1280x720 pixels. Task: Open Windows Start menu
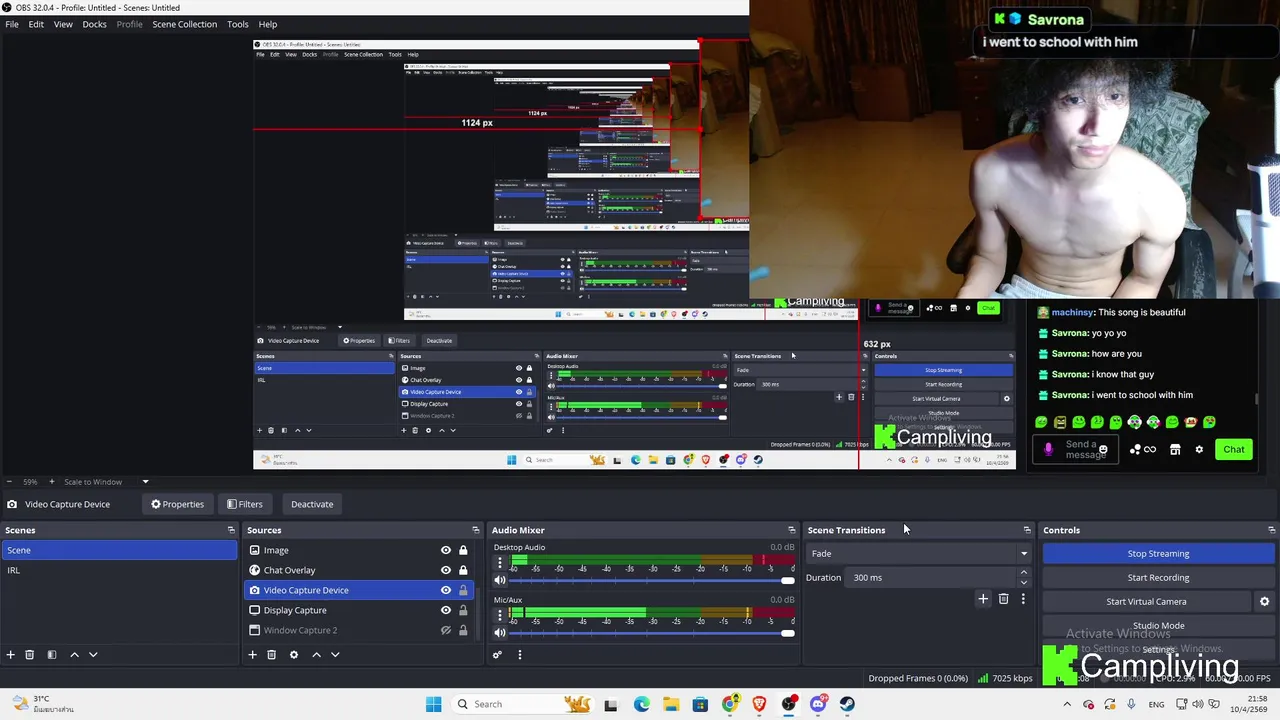coord(433,704)
